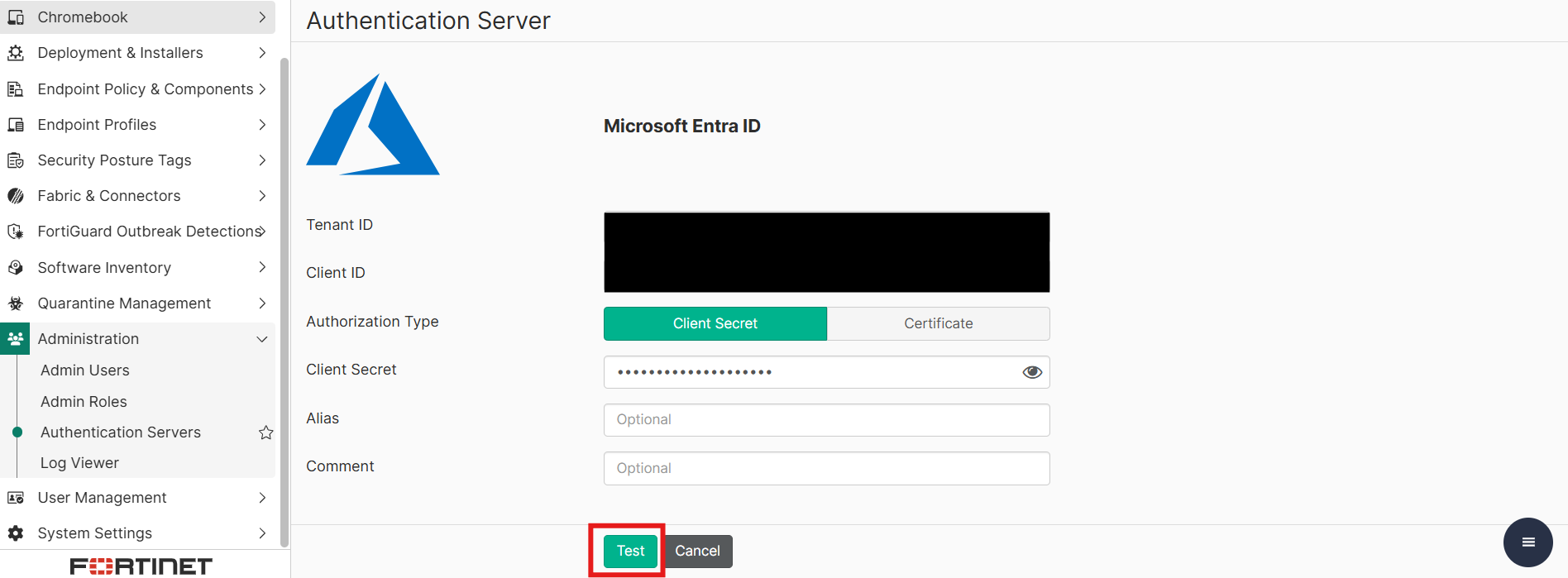
Task: Open Admin Users page
Action: coord(85,370)
